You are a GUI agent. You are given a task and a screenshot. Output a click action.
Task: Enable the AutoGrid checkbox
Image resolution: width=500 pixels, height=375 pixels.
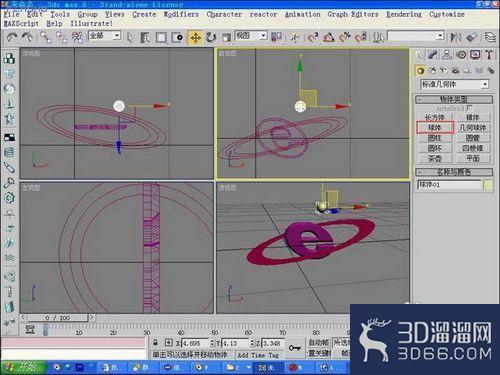coord(469,108)
